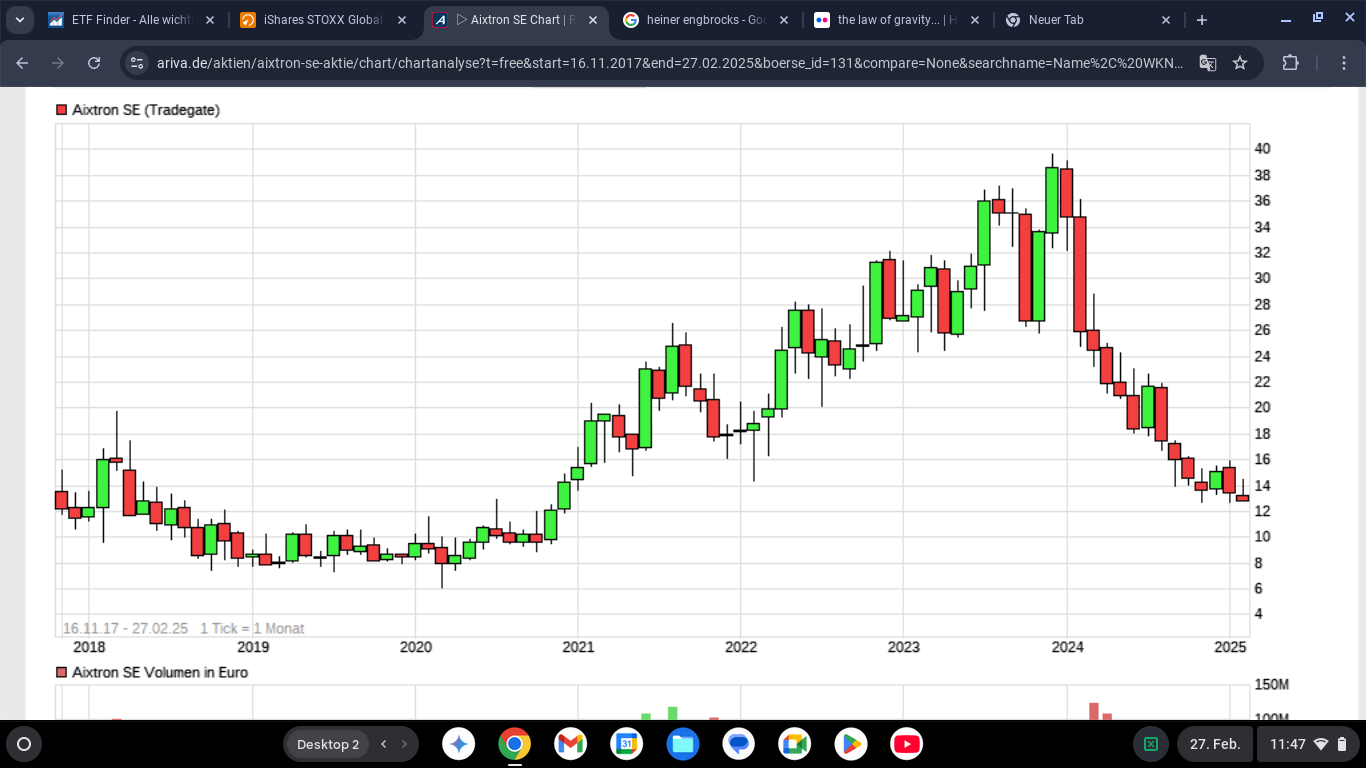Viewport: 1366px width, 768px height.
Task: Close the iShares STOXX Global tab
Action: (401, 20)
